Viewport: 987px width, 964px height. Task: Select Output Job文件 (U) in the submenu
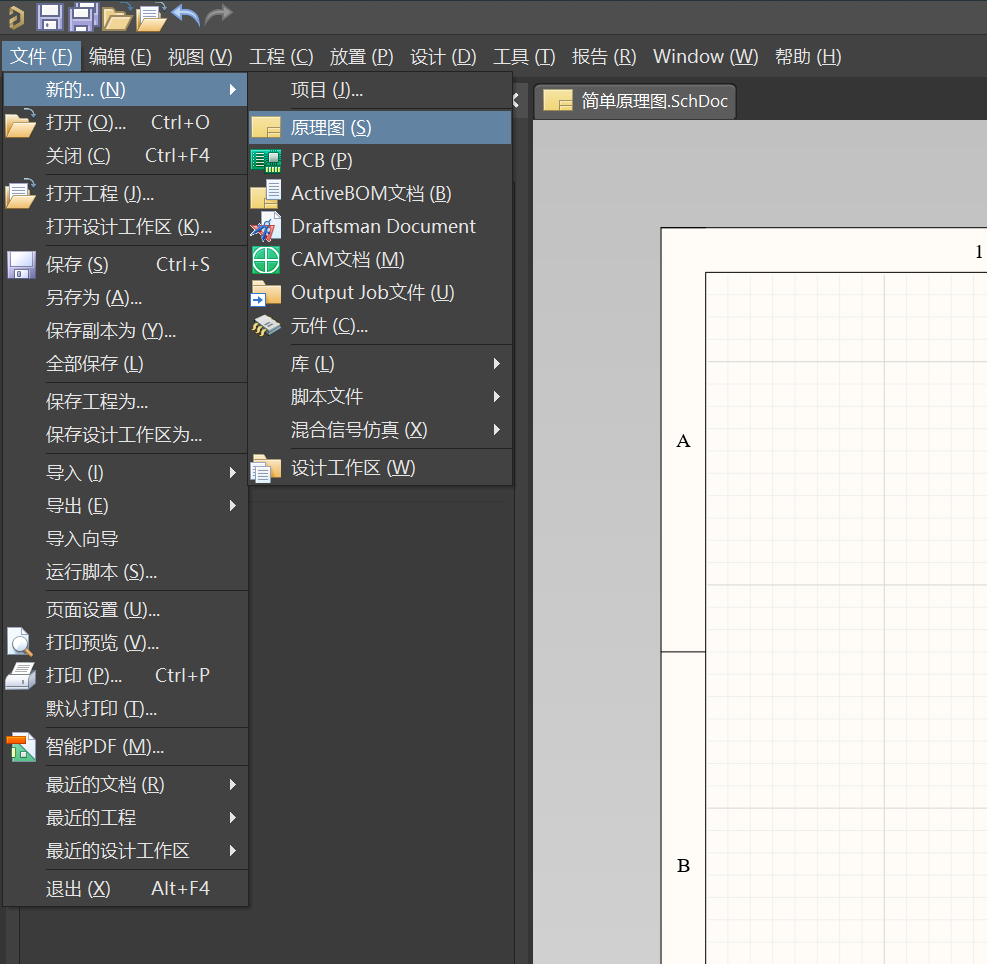(372, 293)
